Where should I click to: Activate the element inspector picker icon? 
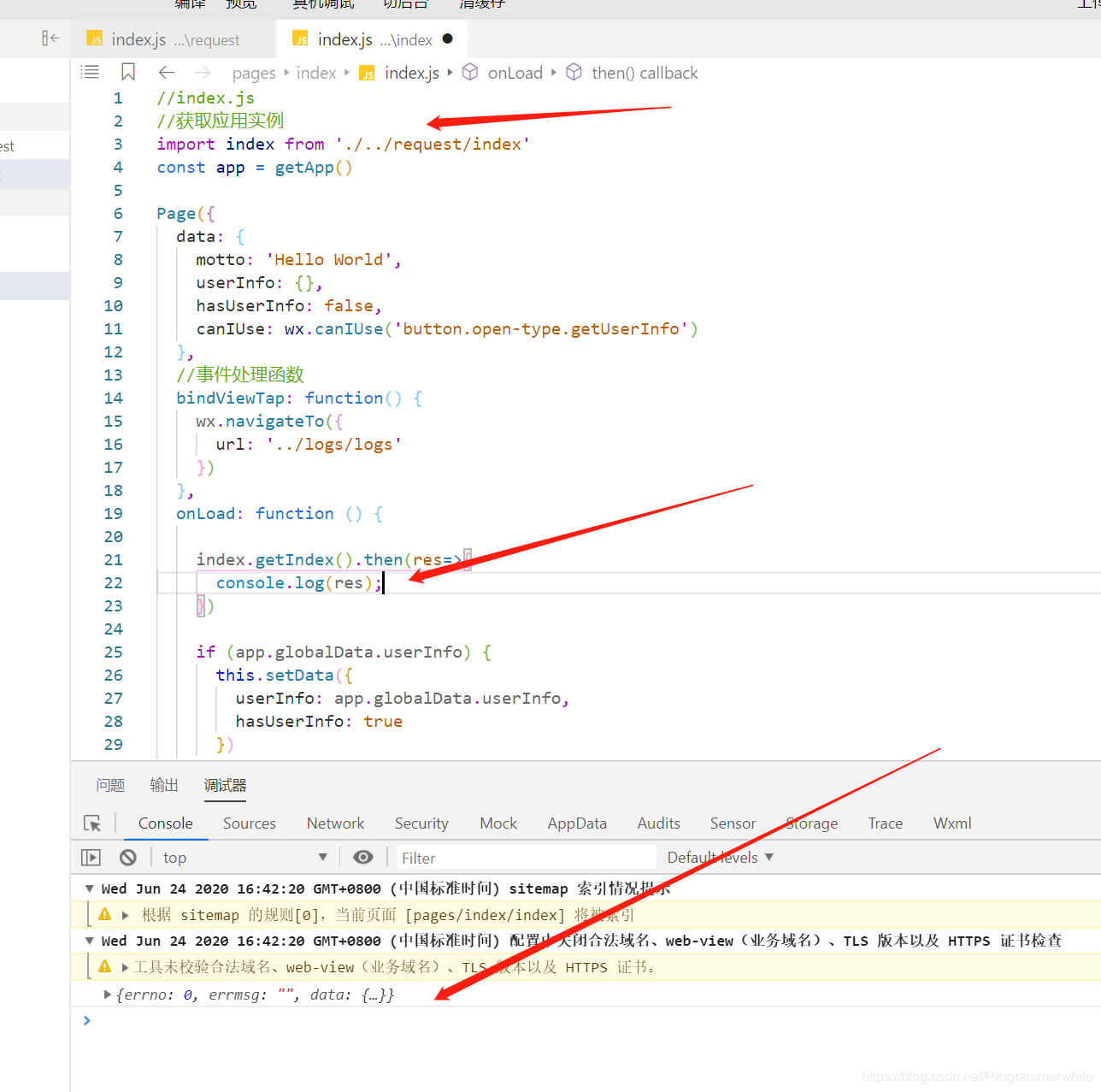pos(92,823)
